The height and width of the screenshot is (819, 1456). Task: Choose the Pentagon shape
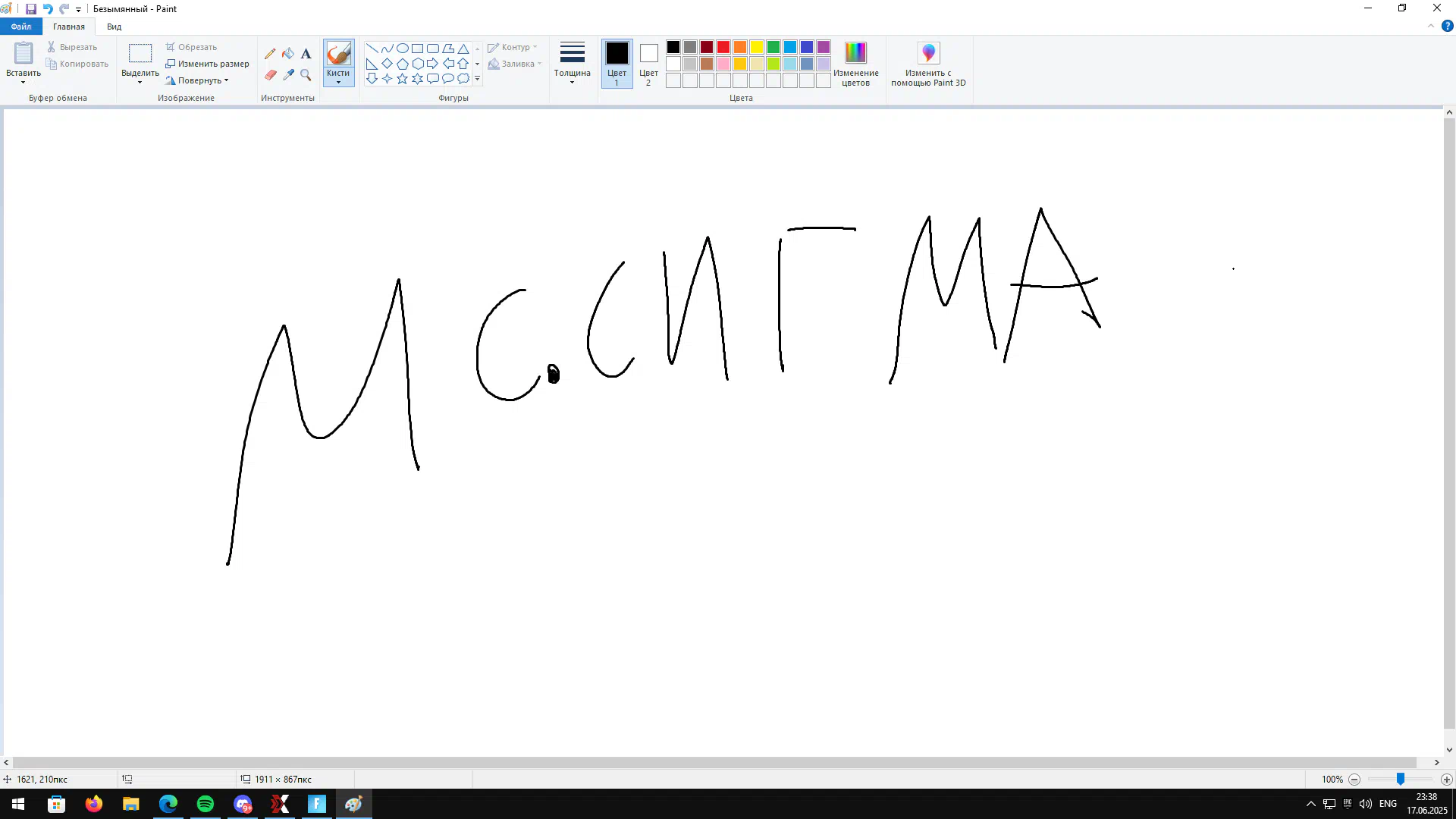[402, 64]
